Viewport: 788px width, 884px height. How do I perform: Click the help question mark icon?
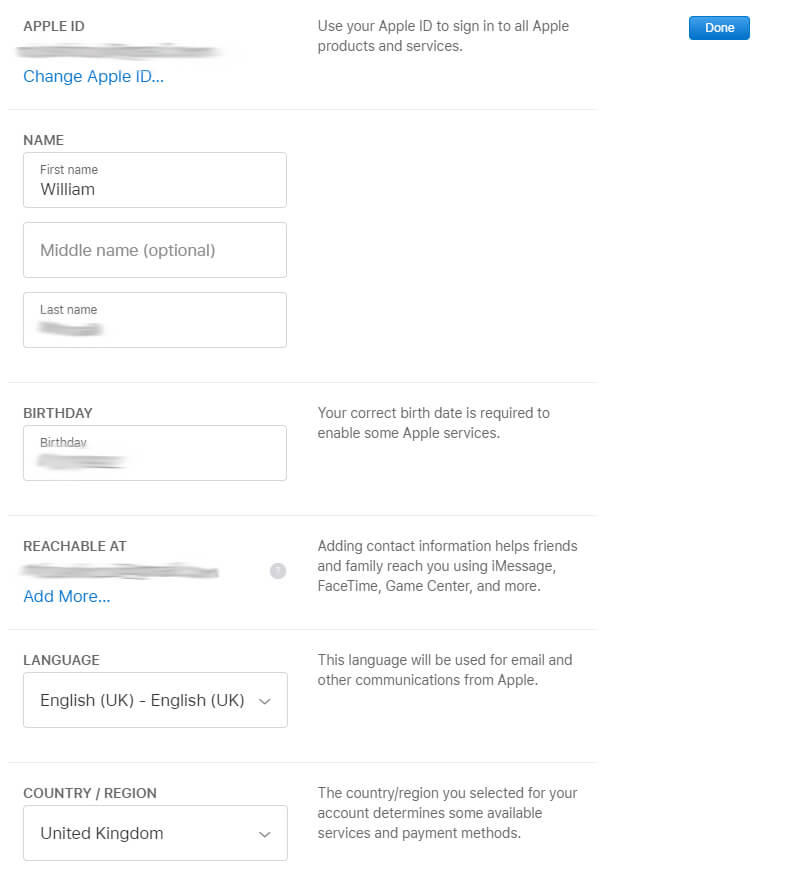pos(278,571)
